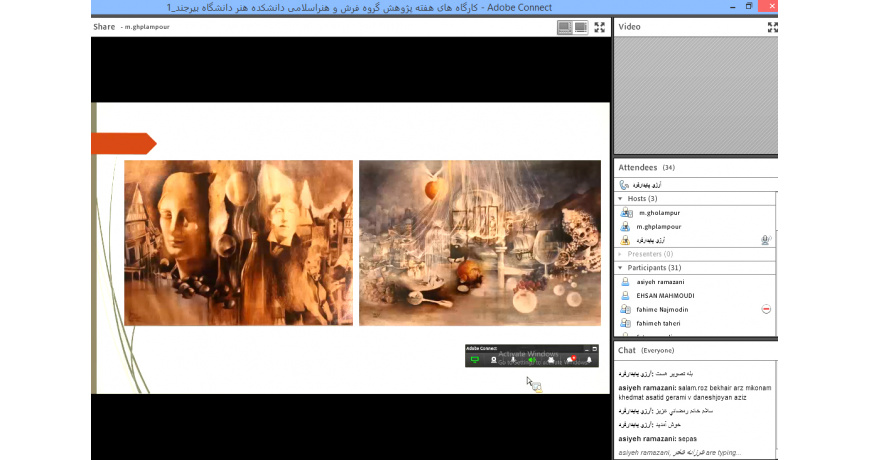870x460 pixels.
Task: Toggle fullscreen on the Share pod
Action: [x=599, y=27]
